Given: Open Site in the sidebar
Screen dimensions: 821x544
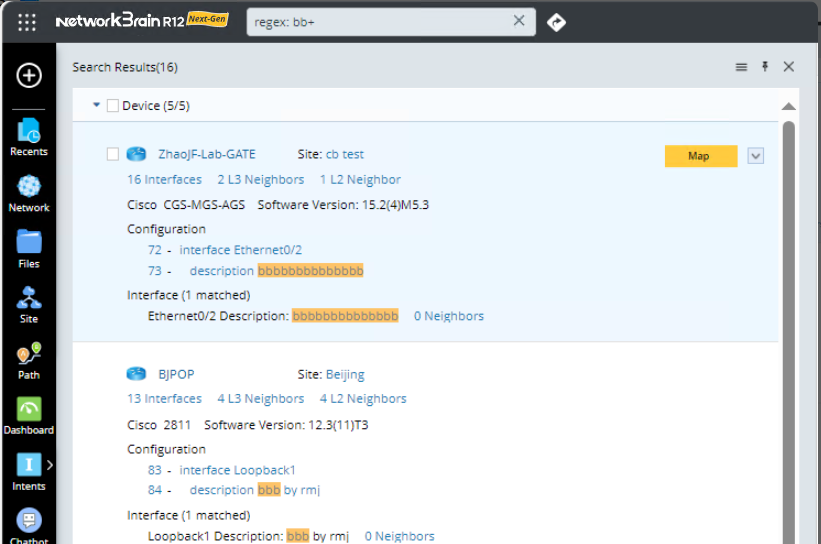Looking at the screenshot, I should click(29, 305).
